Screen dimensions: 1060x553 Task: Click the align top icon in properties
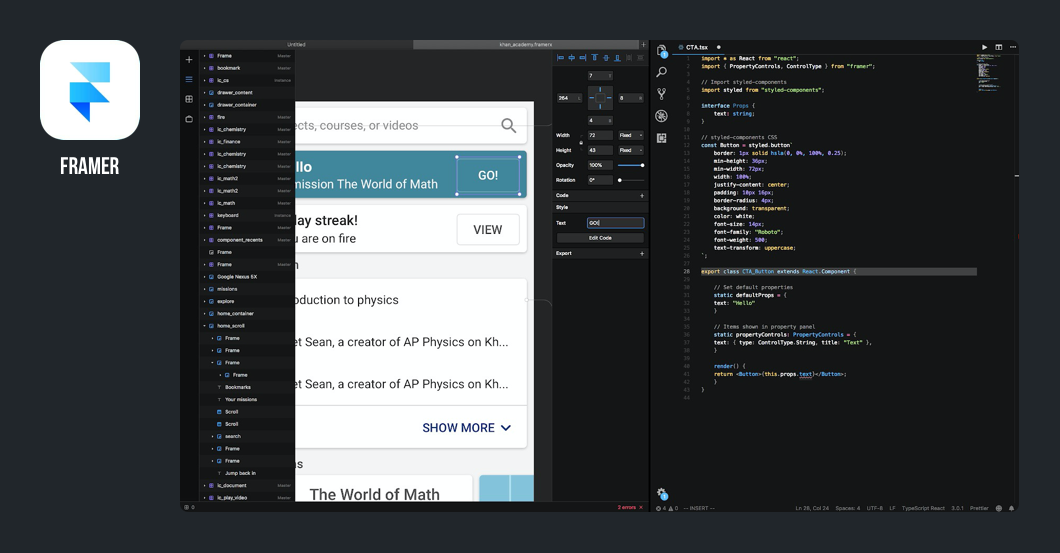(x=595, y=57)
